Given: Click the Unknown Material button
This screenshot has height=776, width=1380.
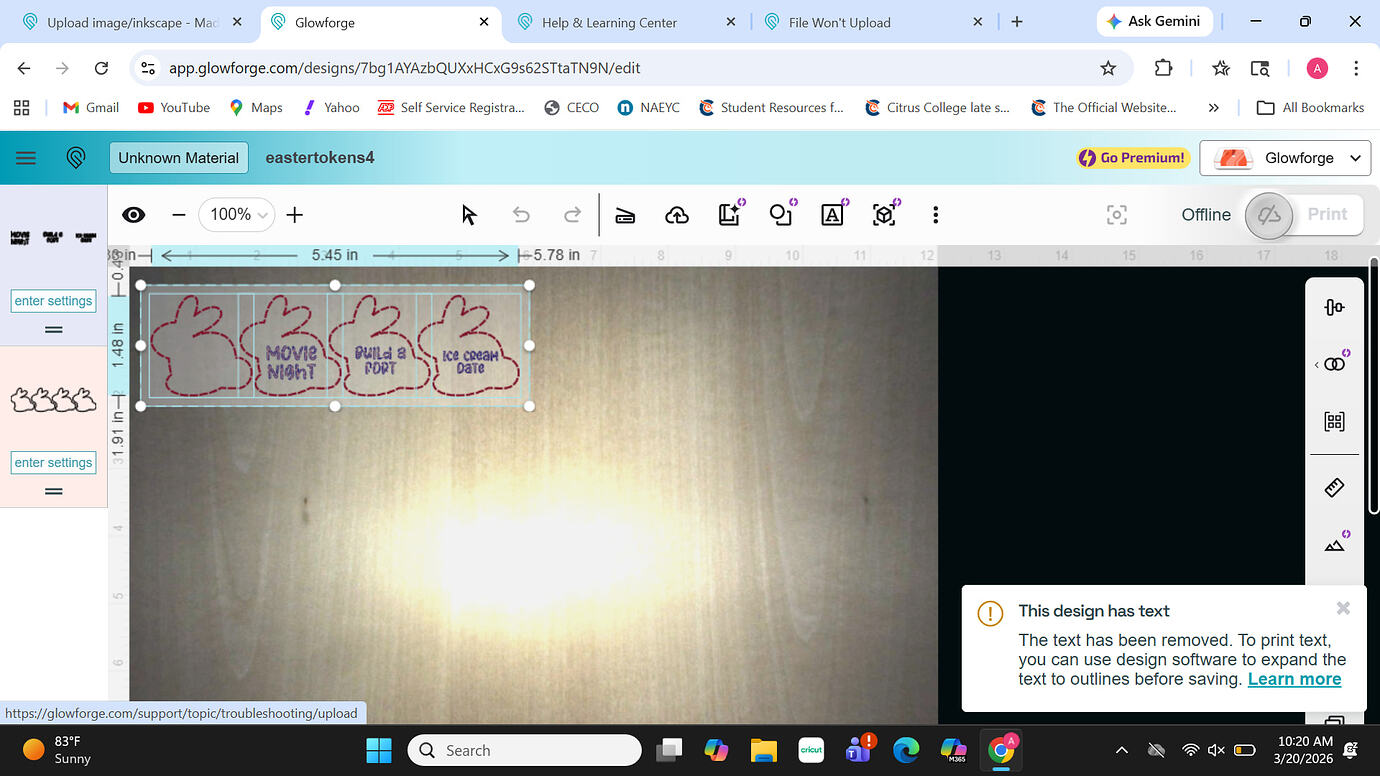Looking at the screenshot, I should coord(179,158).
